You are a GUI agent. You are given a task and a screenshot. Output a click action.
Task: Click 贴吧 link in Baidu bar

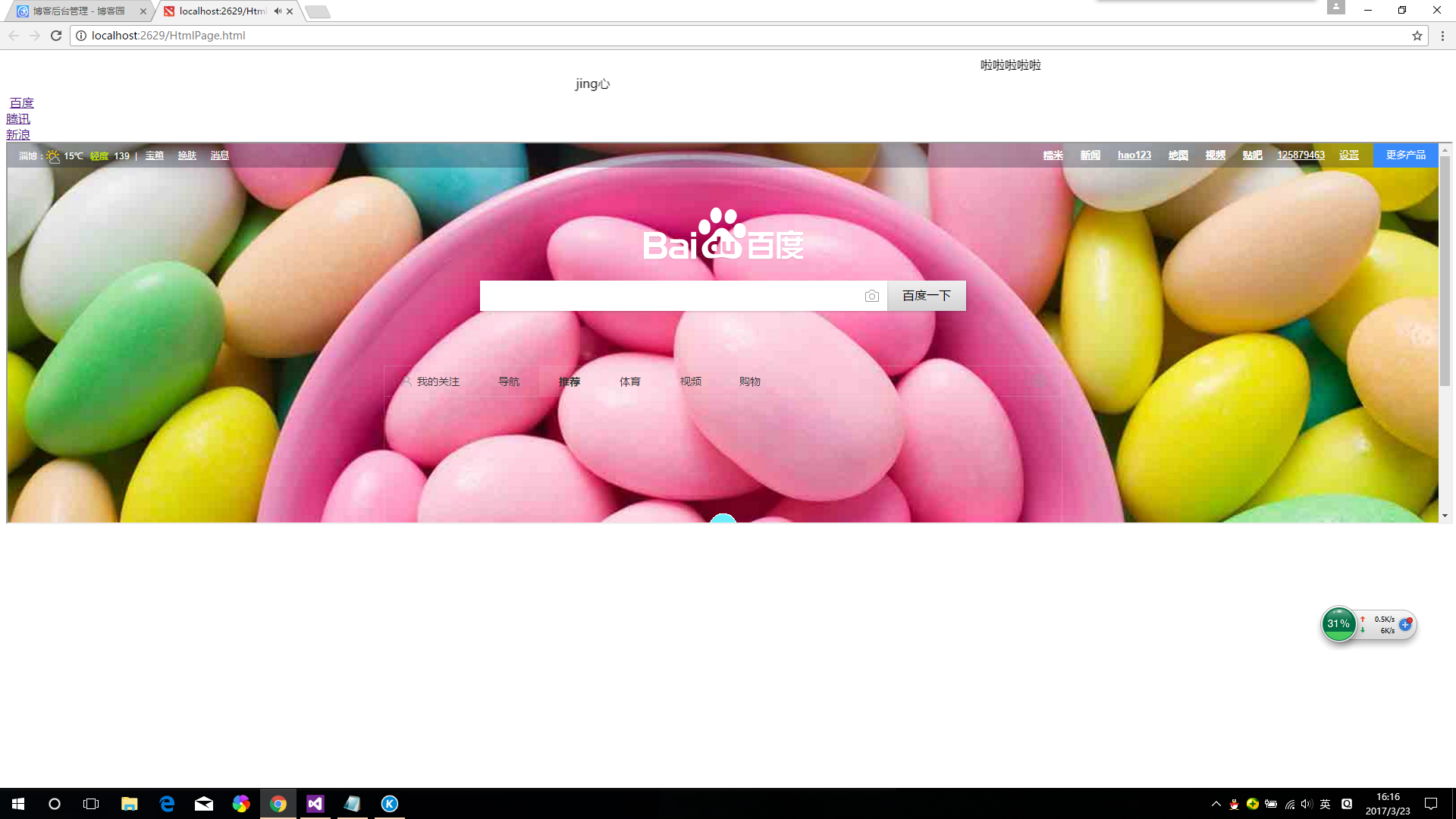click(x=1253, y=155)
